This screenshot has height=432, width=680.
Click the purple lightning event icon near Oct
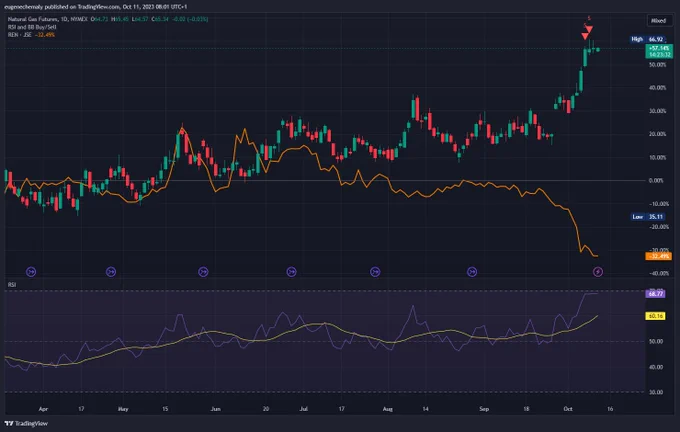(x=598, y=272)
